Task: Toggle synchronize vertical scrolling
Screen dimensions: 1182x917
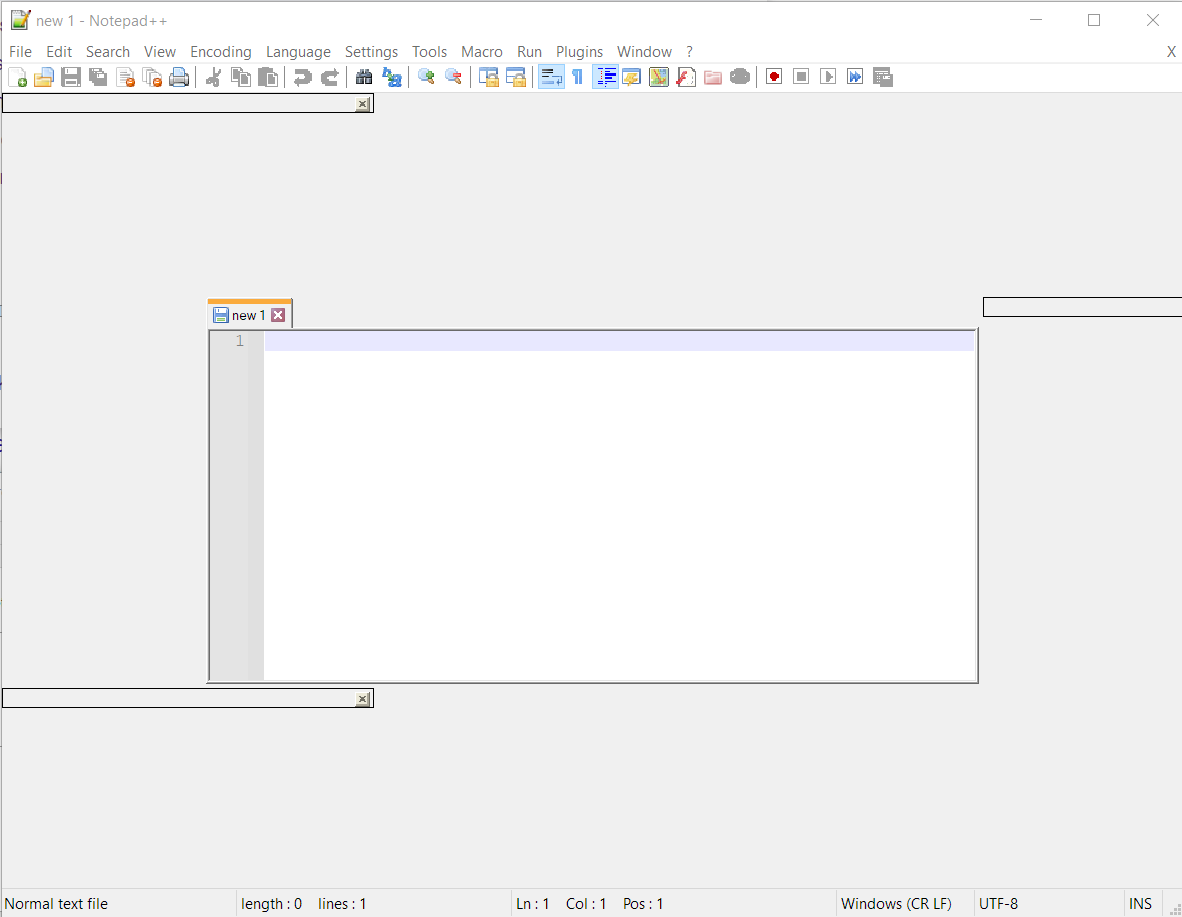Action: tap(488, 77)
